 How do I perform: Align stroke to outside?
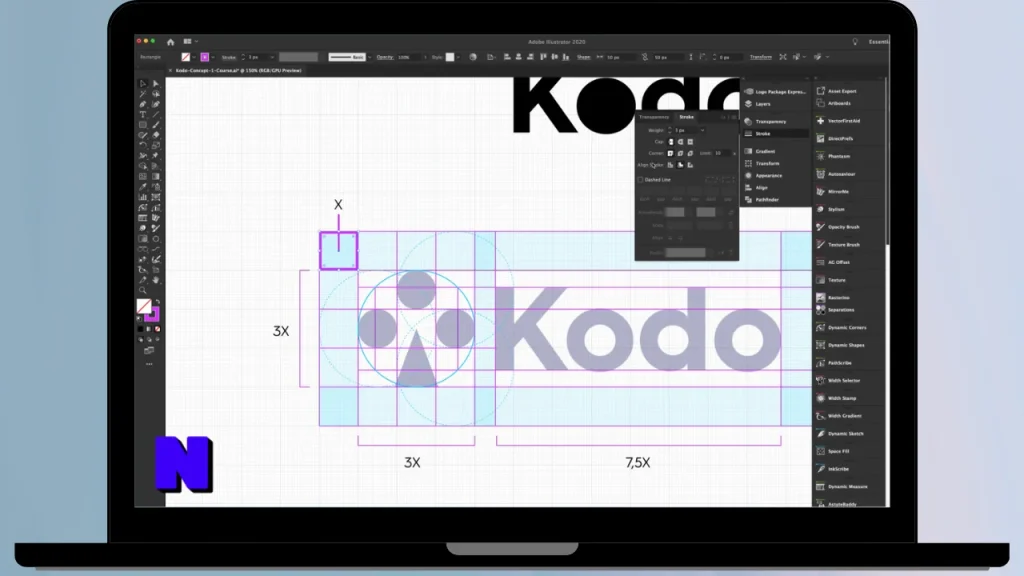coord(690,165)
